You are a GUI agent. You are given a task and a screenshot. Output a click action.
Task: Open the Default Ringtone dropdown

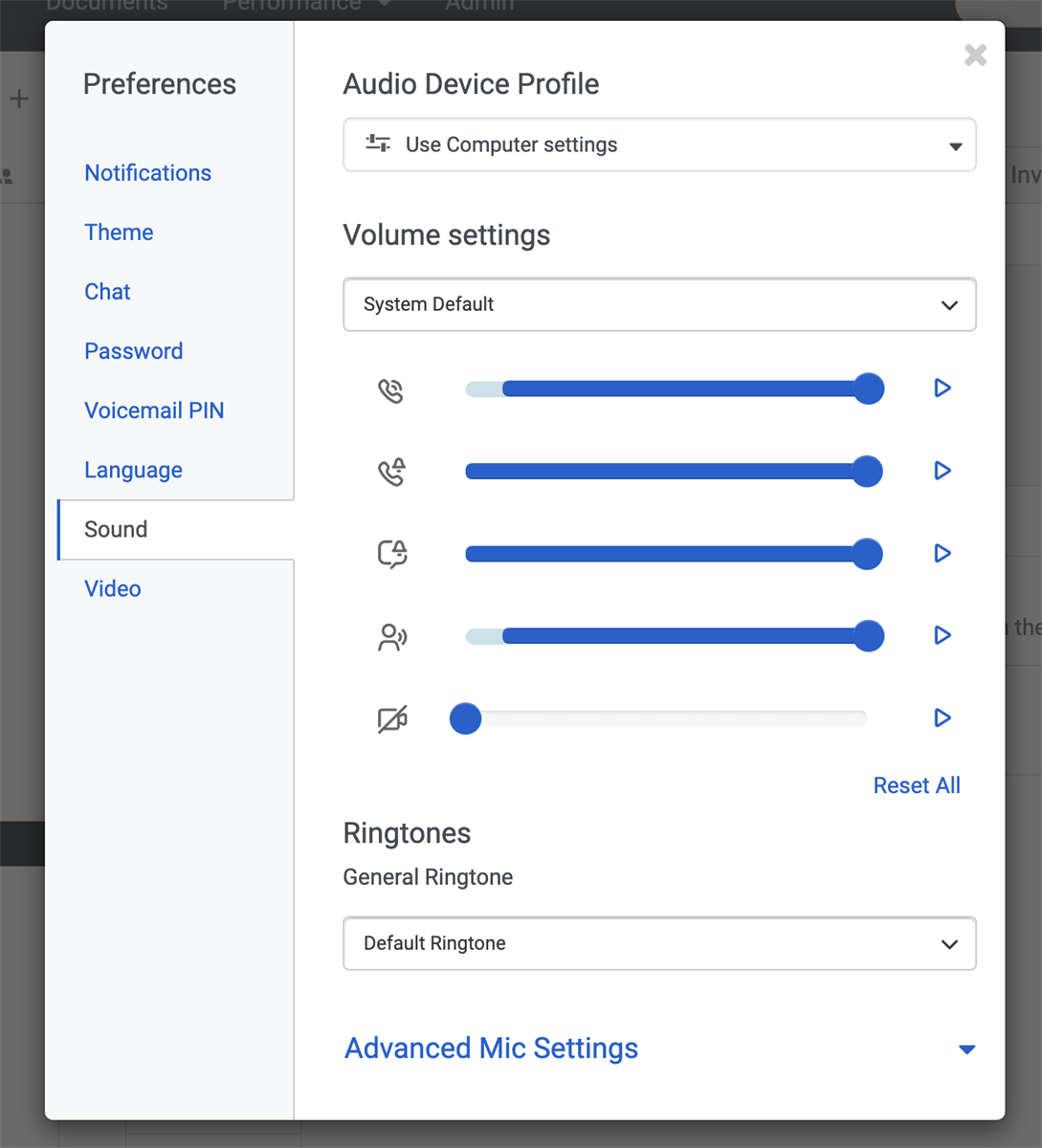659,943
